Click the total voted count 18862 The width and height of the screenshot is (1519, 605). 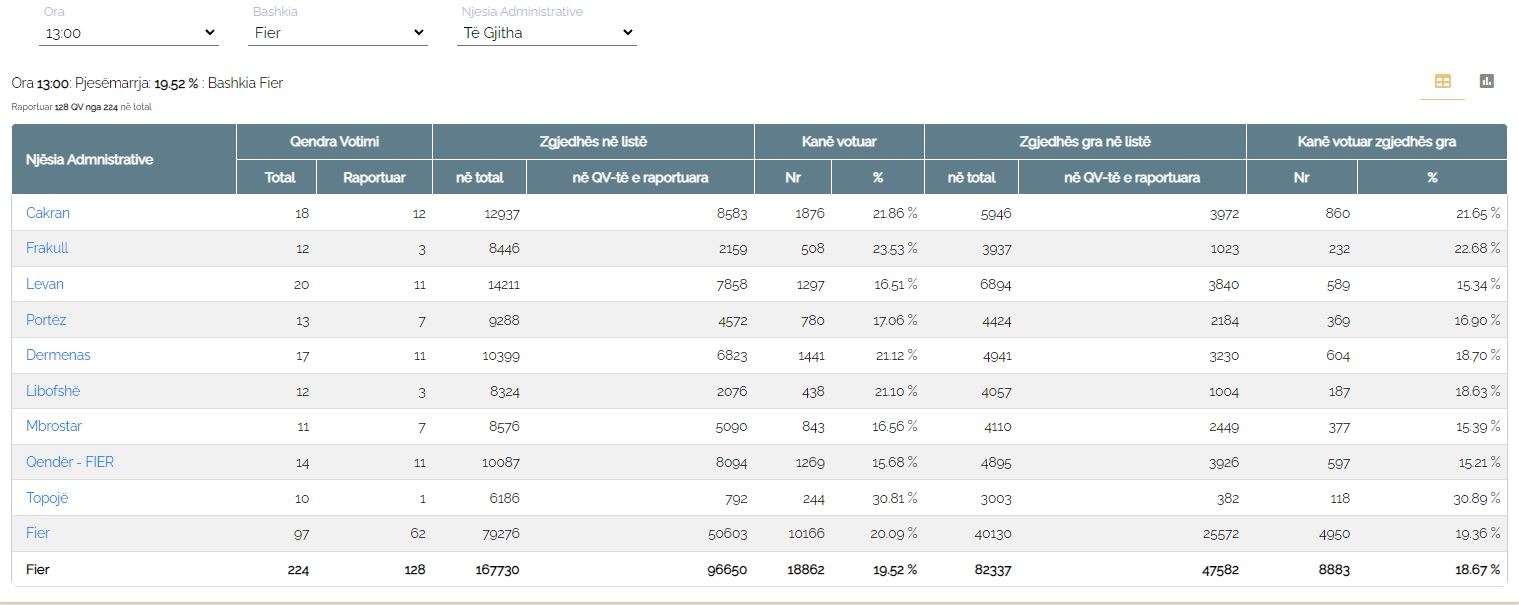(805, 569)
